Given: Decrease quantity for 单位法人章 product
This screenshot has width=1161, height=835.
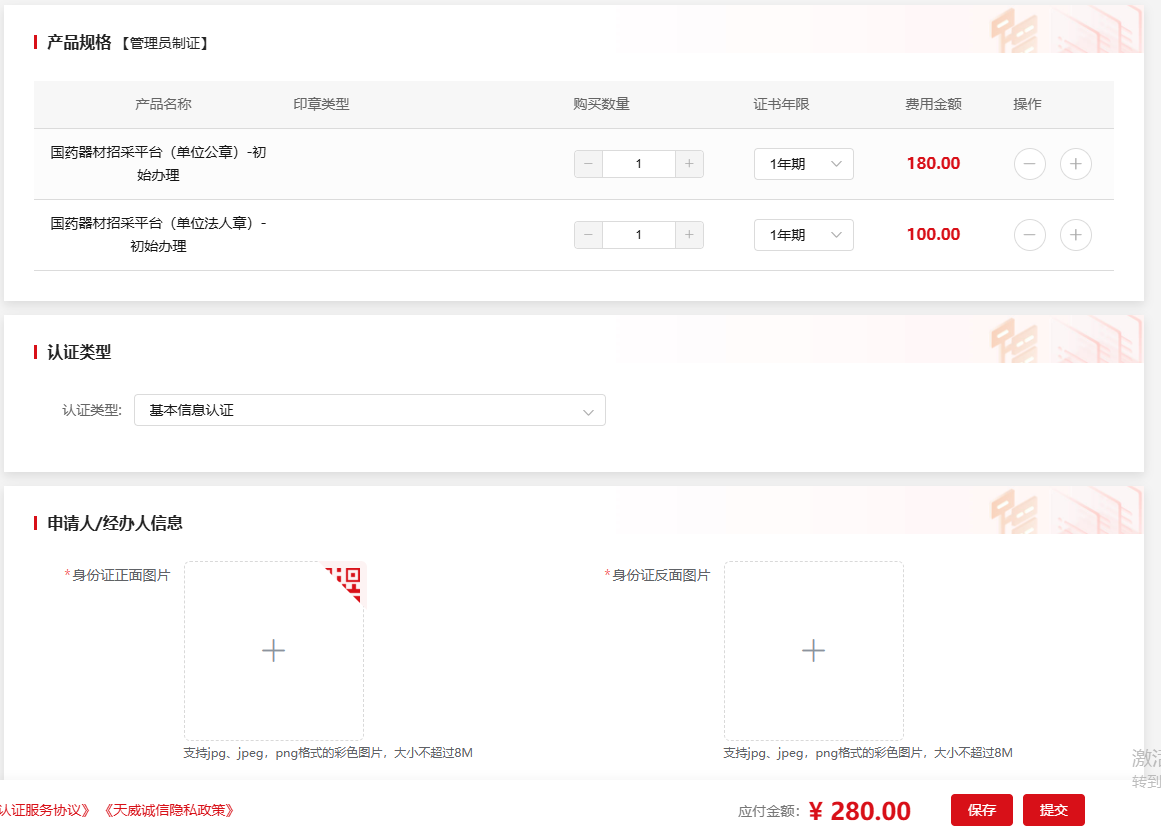Looking at the screenshot, I should pyautogui.click(x=588, y=235).
